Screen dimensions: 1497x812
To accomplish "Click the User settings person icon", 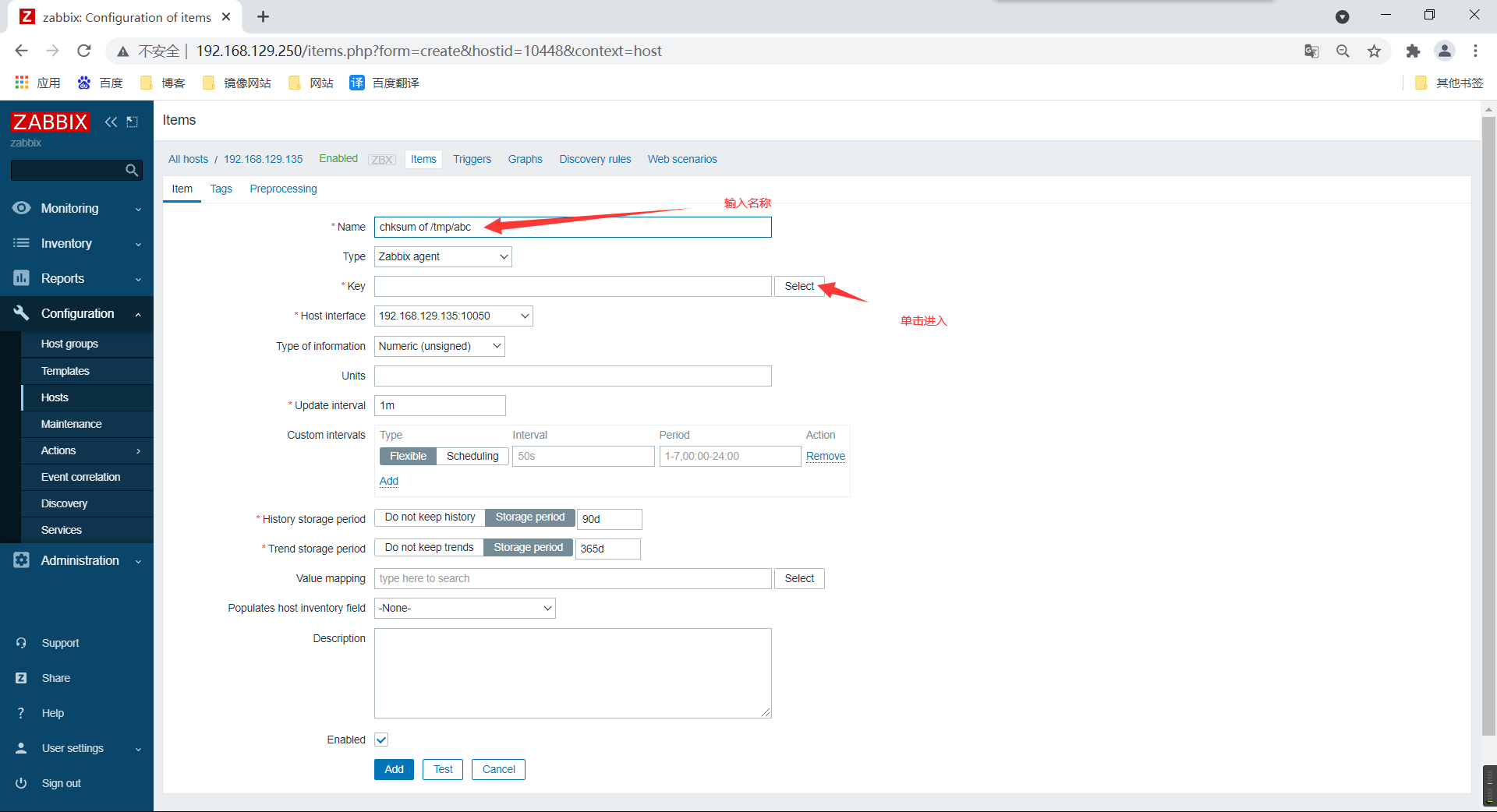I will 22,748.
